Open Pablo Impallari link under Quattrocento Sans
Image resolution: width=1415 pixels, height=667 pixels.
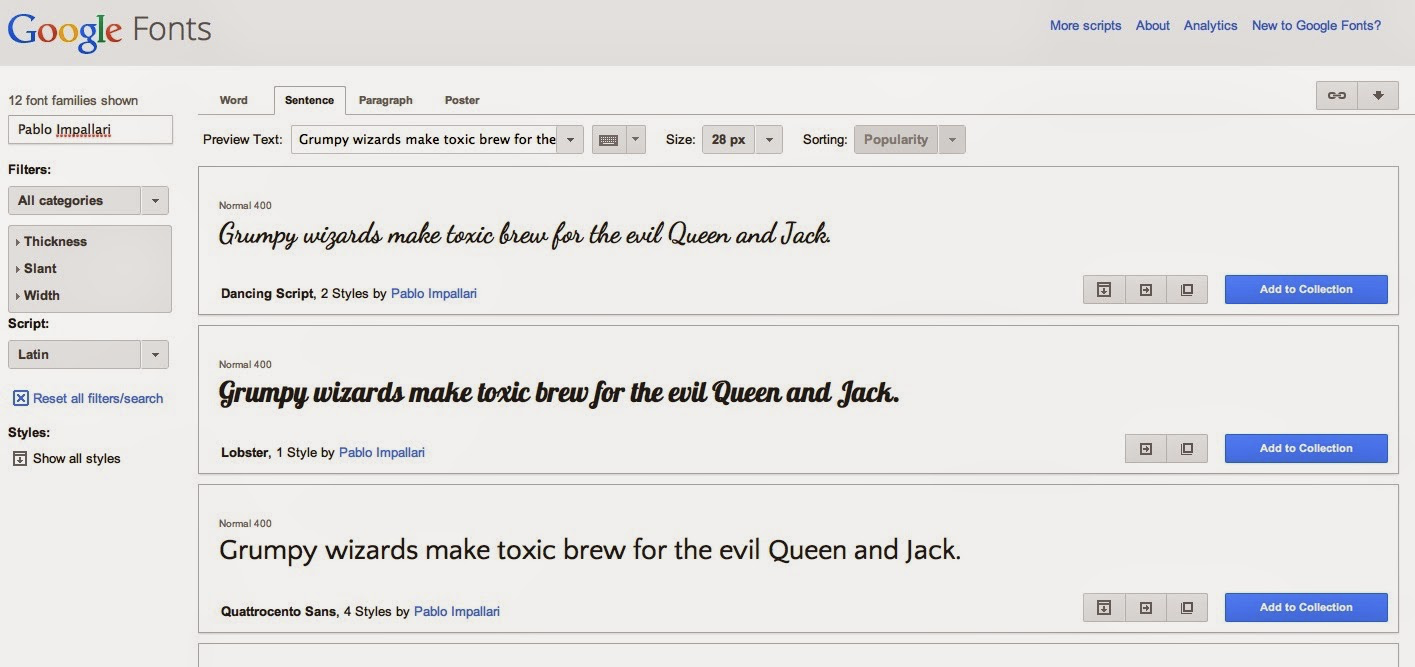pyautogui.click(x=457, y=612)
